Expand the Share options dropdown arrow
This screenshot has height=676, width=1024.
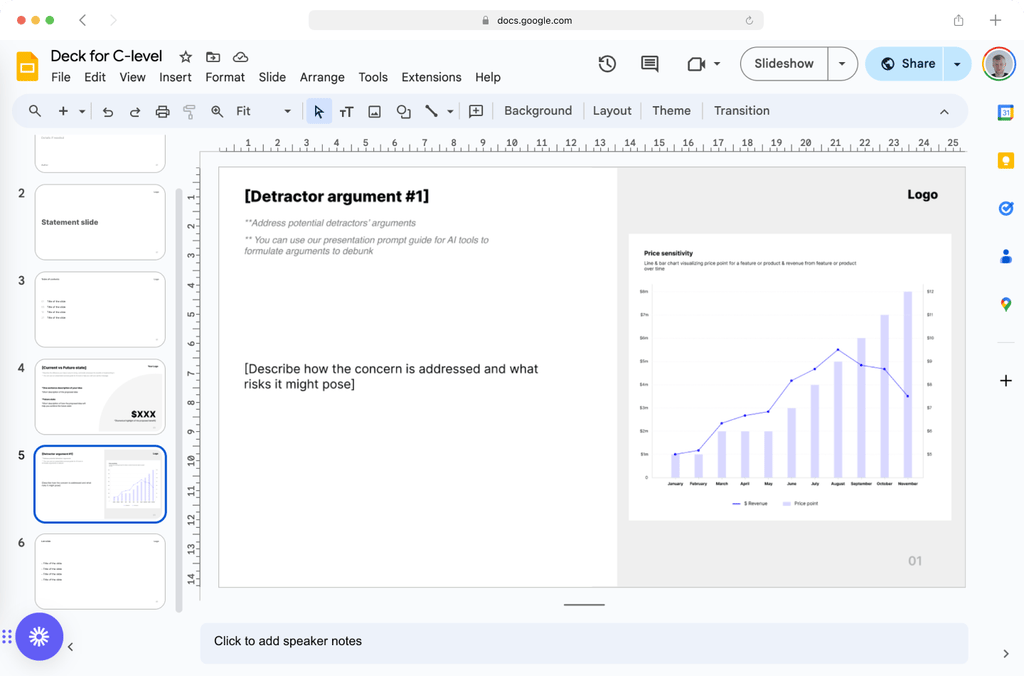click(x=957, y=64)
